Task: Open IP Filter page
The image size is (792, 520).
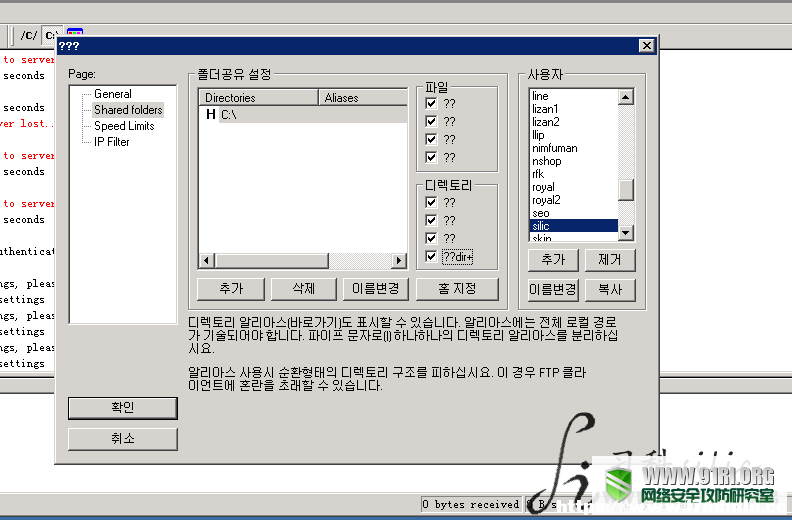Action: (x=112, y=142)
